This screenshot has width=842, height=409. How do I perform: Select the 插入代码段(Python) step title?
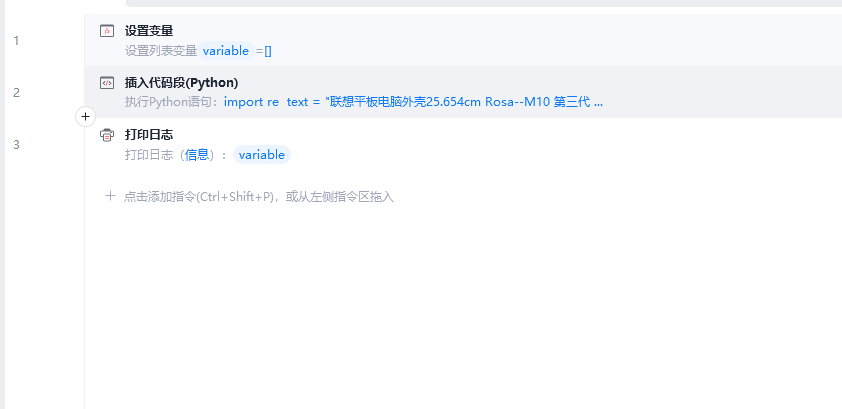pyautogui.click(x=182, y=83)
